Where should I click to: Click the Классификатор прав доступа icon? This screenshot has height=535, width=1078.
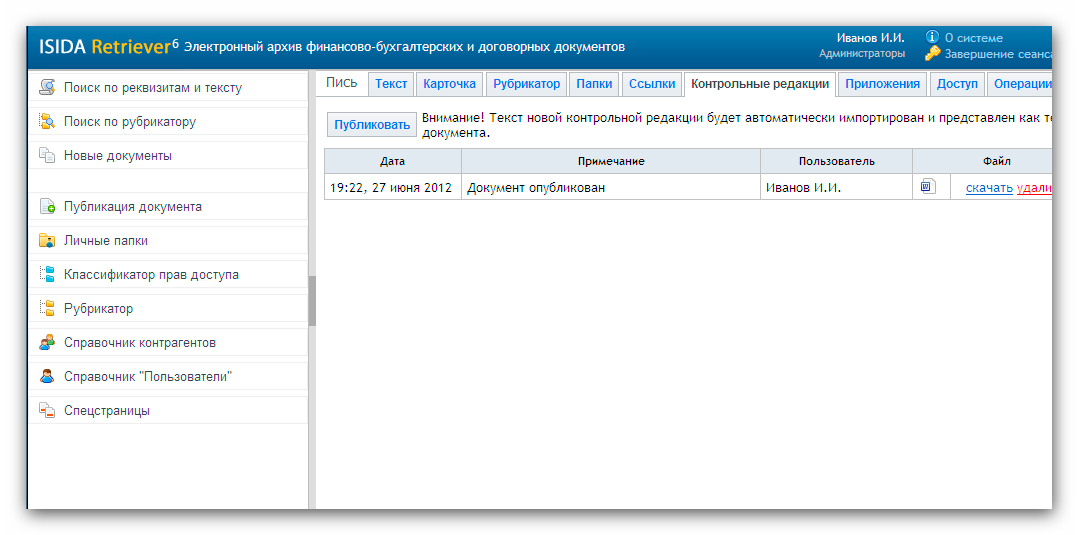(47, 274)
